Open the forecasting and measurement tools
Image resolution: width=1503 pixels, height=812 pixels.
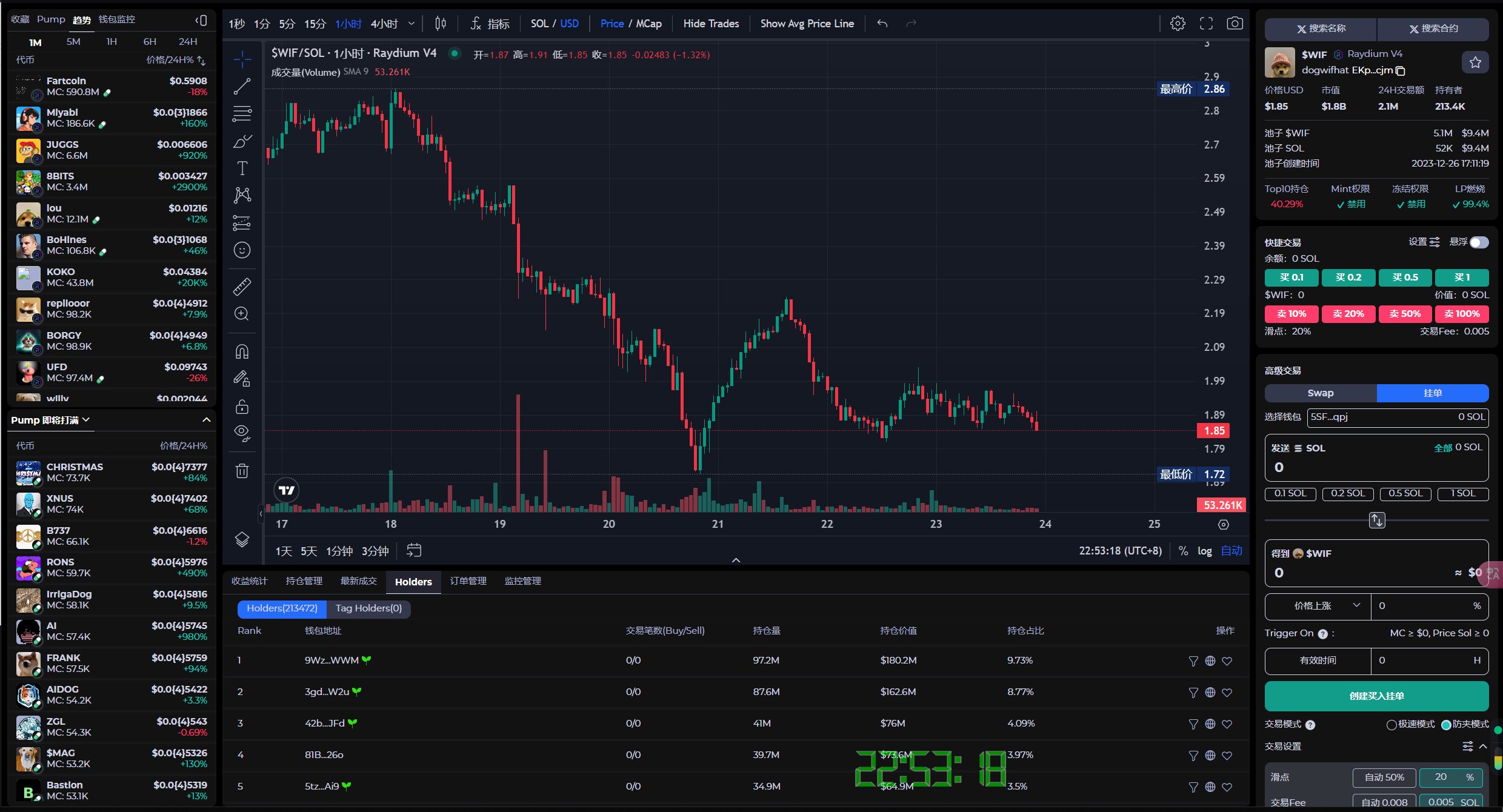(x=242, y=223)
